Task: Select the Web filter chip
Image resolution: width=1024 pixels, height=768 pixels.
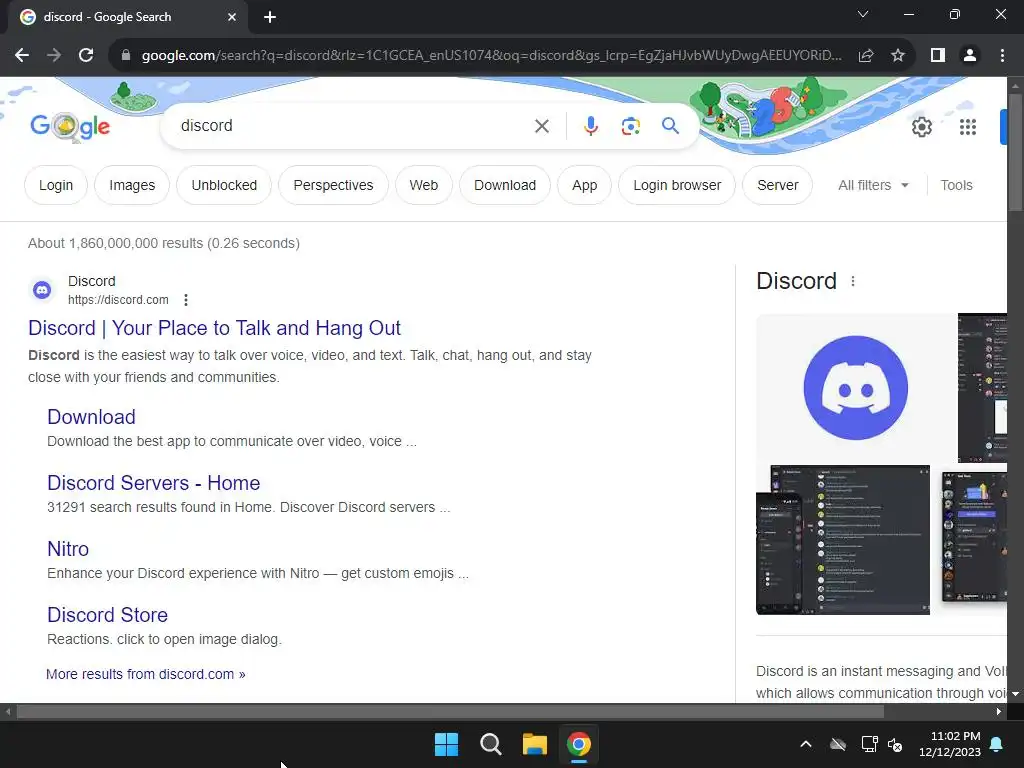Action: coord(424,185)
